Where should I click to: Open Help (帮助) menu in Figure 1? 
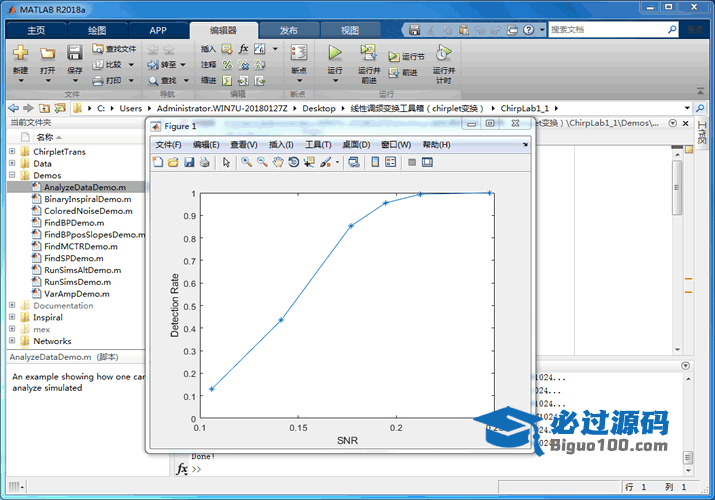(x=436, y=144)
